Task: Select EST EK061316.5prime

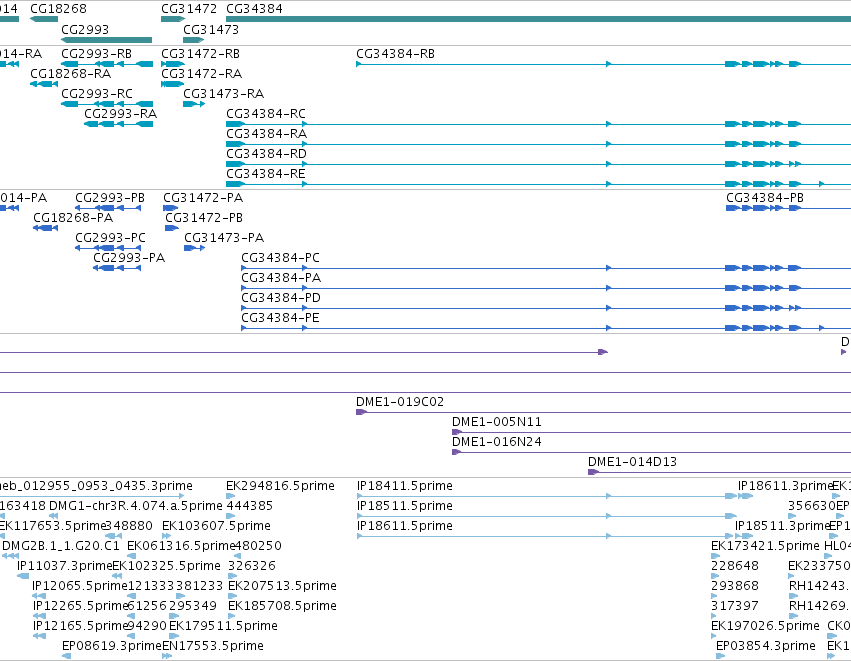Action: coord(181,546)
